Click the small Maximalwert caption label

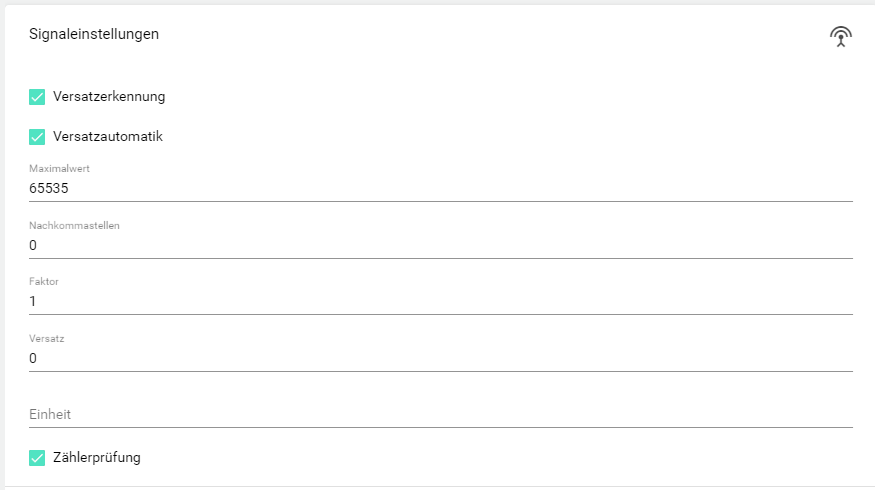point(59,169)
